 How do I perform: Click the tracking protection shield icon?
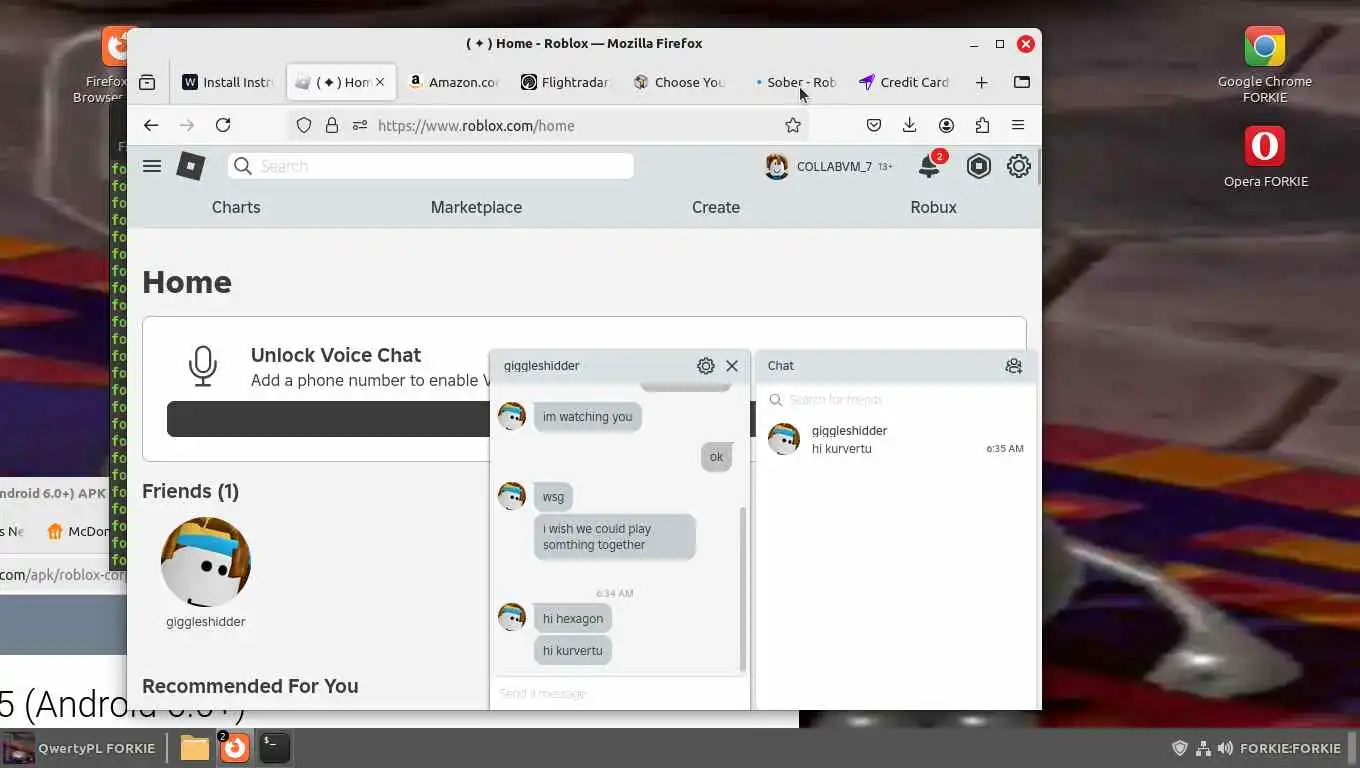pos(304,125)
